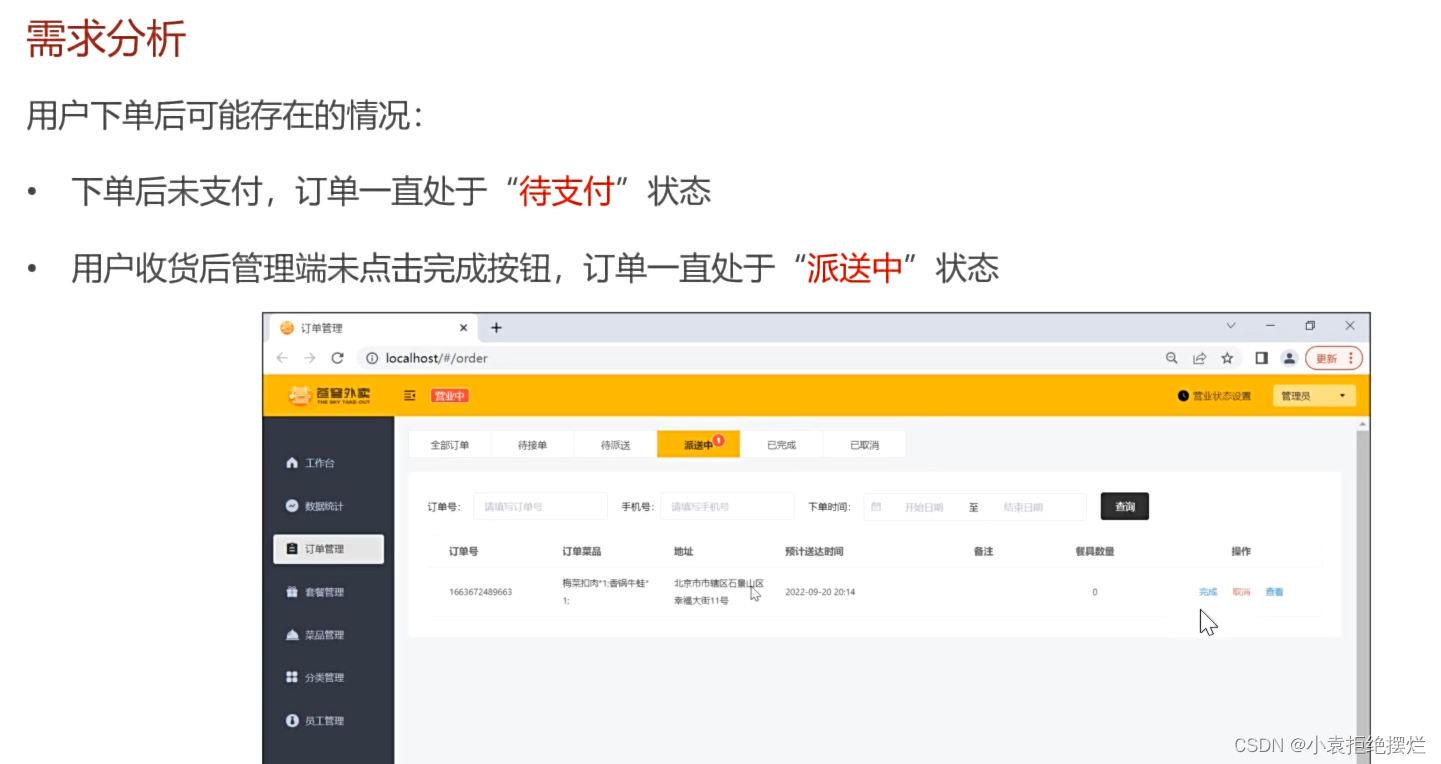The width and height of the screenshot is (1441, 764).
Task: Click the browser reload icon
Action: tap(338, 357)
